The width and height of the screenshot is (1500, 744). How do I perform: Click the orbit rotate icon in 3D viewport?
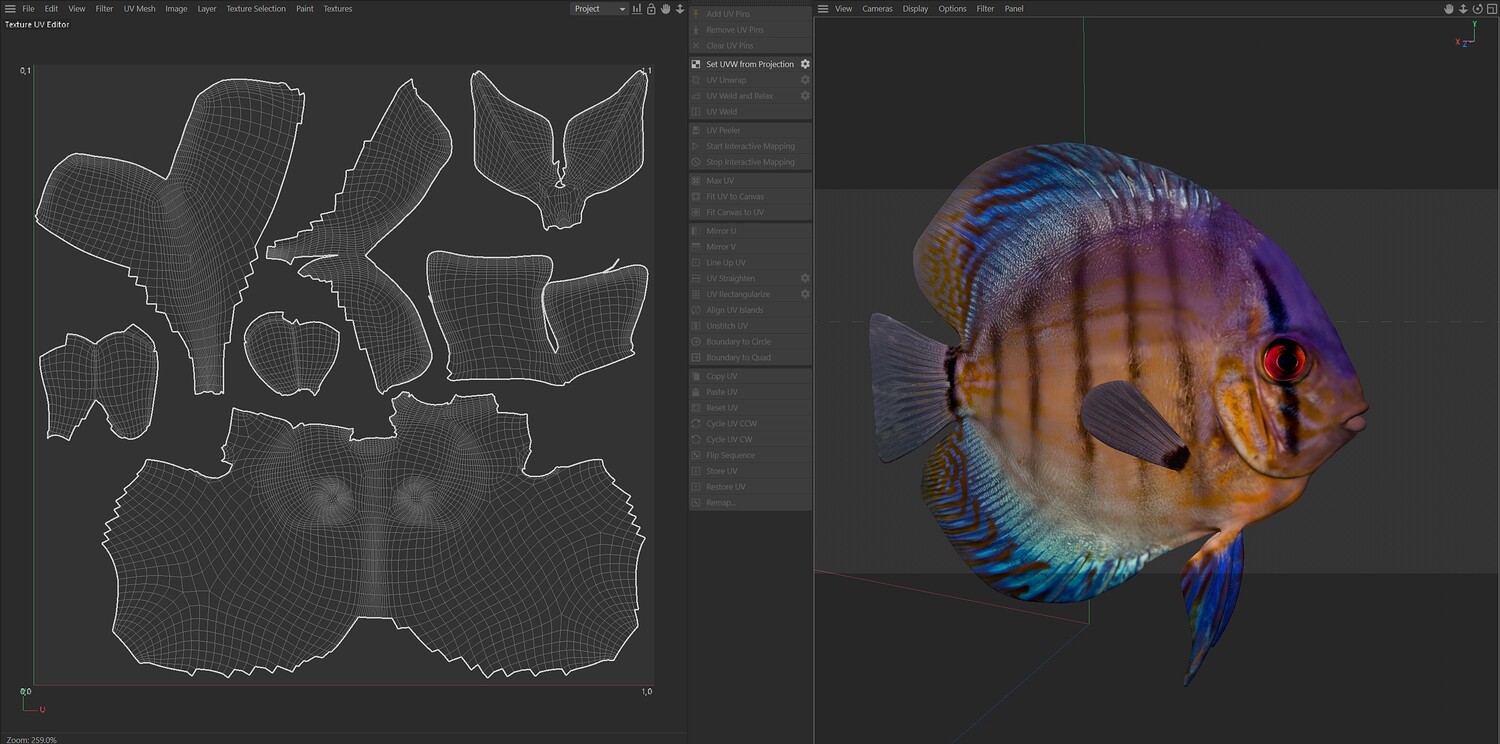[1477, 9]
